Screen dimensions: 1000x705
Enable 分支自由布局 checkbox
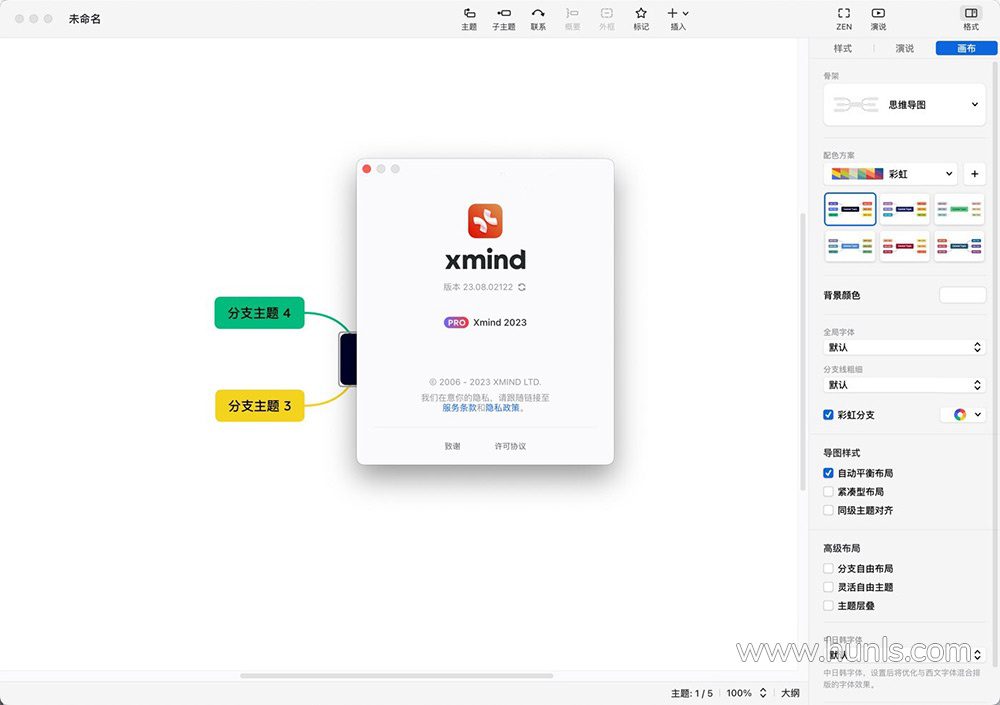tap(828, 568)
